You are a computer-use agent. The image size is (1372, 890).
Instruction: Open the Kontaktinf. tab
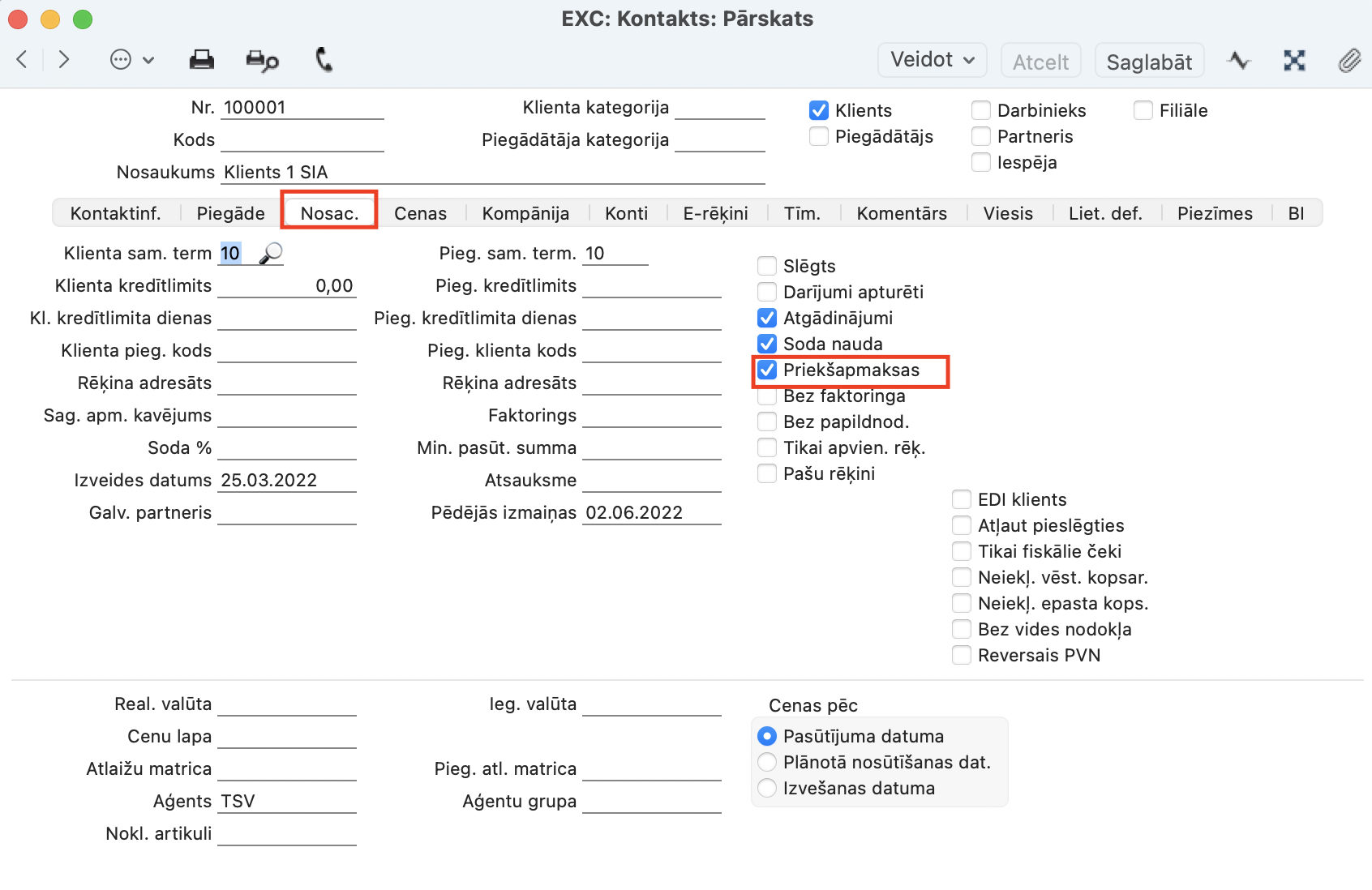point(115,213)
